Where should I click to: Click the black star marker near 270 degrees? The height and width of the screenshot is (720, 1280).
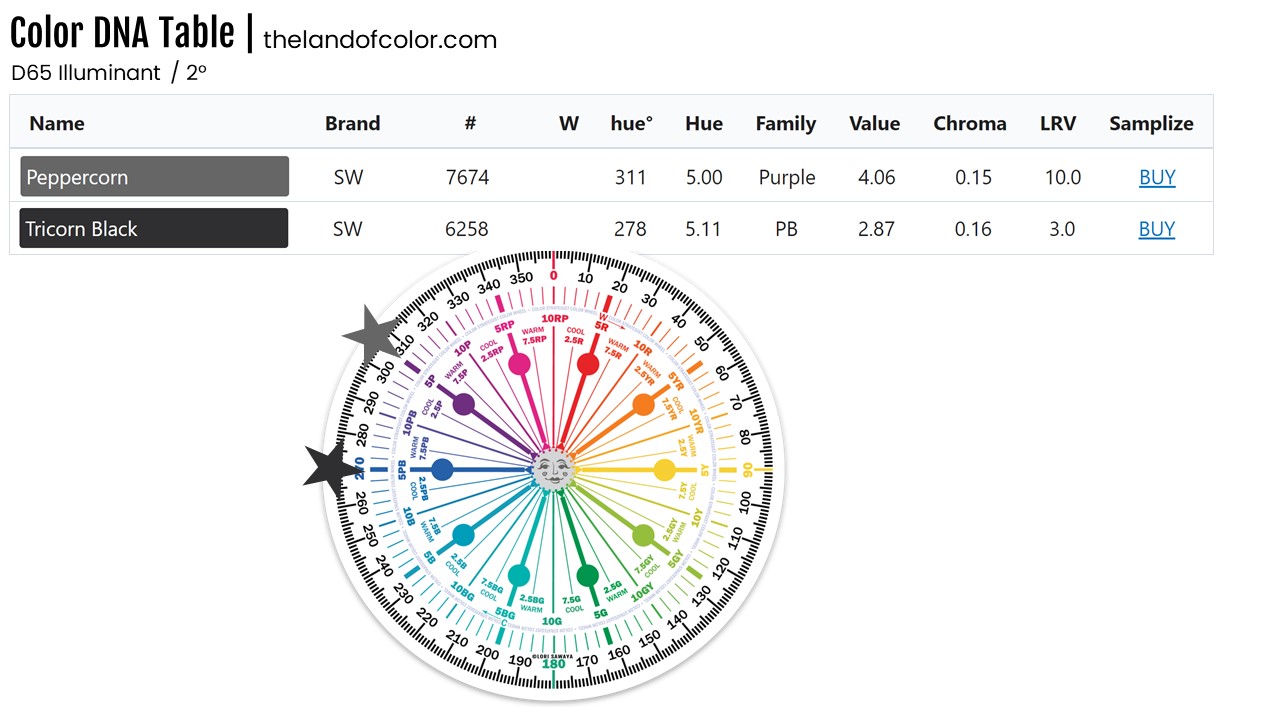tap(331, 467)
